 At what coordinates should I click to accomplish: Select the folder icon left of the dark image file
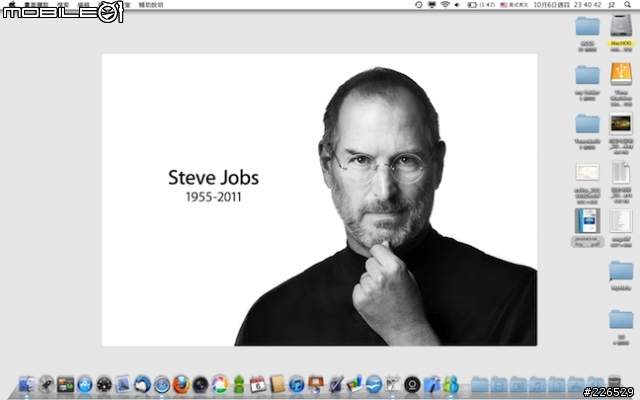click(587, 124)
